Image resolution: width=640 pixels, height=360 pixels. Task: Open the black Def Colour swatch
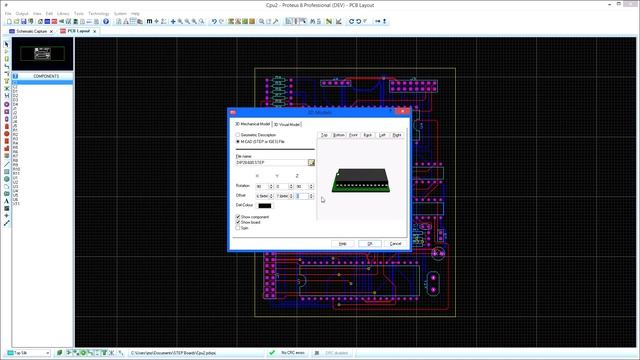click(264, 205)
